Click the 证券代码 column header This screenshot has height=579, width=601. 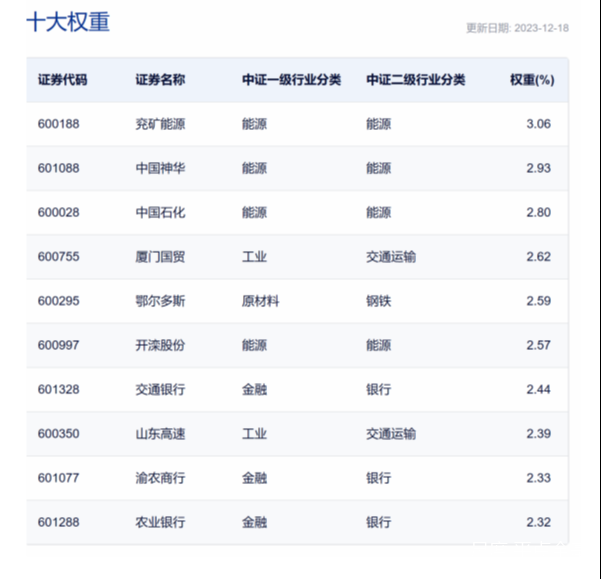pos(62,80)
